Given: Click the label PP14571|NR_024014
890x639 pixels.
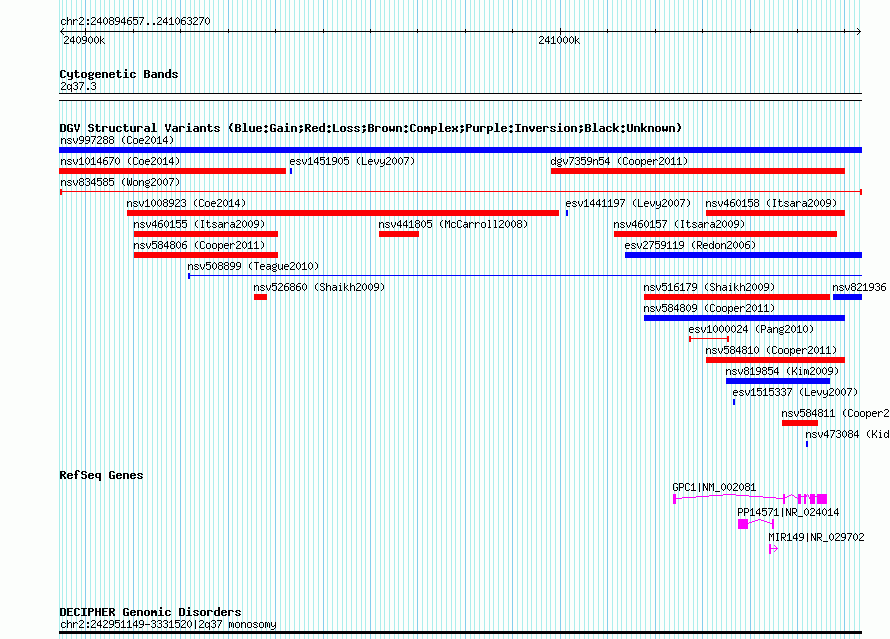Looking at the screenshot, I should tap(788, 512).
